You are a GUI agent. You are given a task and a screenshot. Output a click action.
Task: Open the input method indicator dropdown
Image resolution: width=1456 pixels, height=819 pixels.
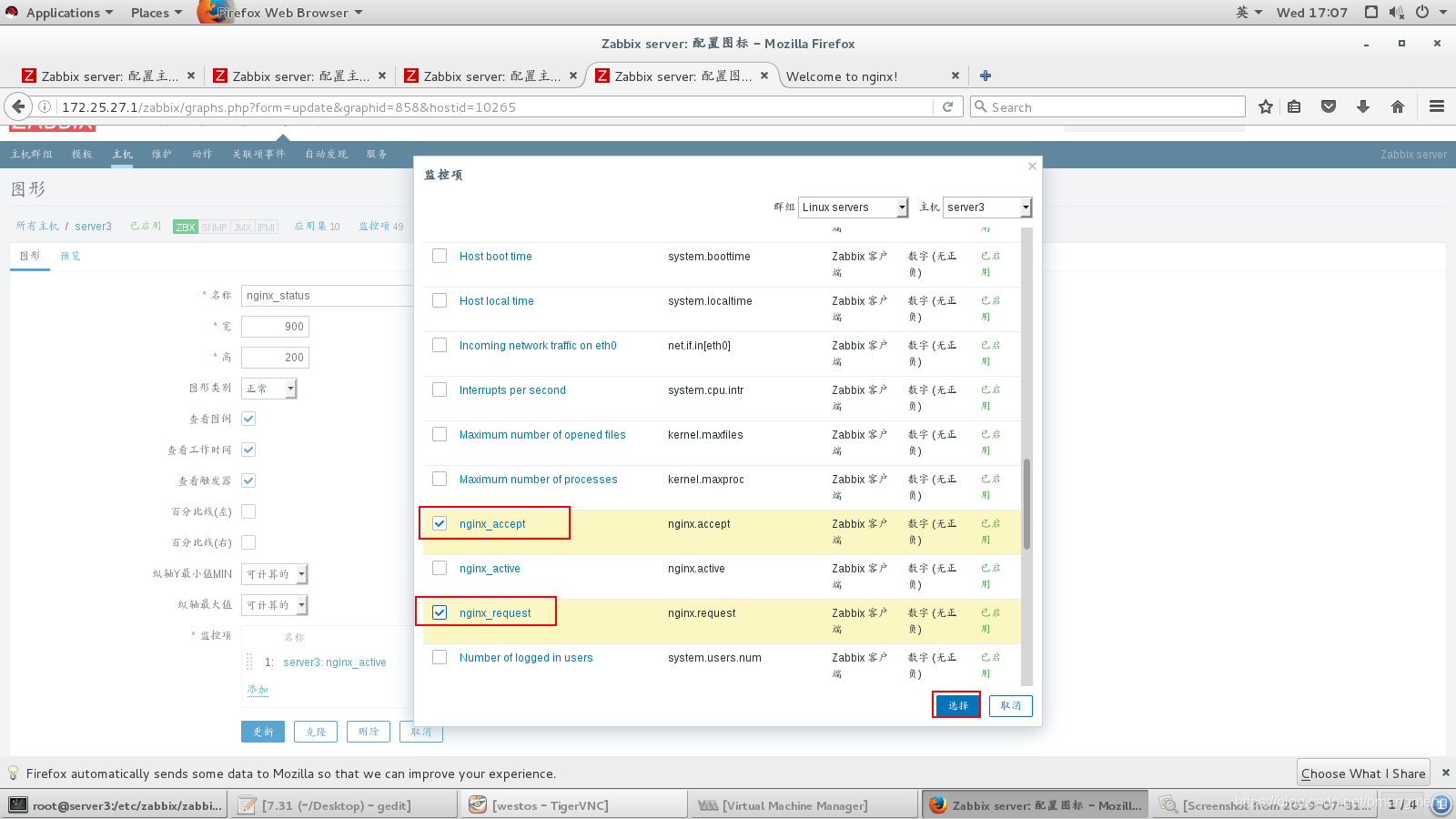pyautogui.click(x=1249, y=12)
